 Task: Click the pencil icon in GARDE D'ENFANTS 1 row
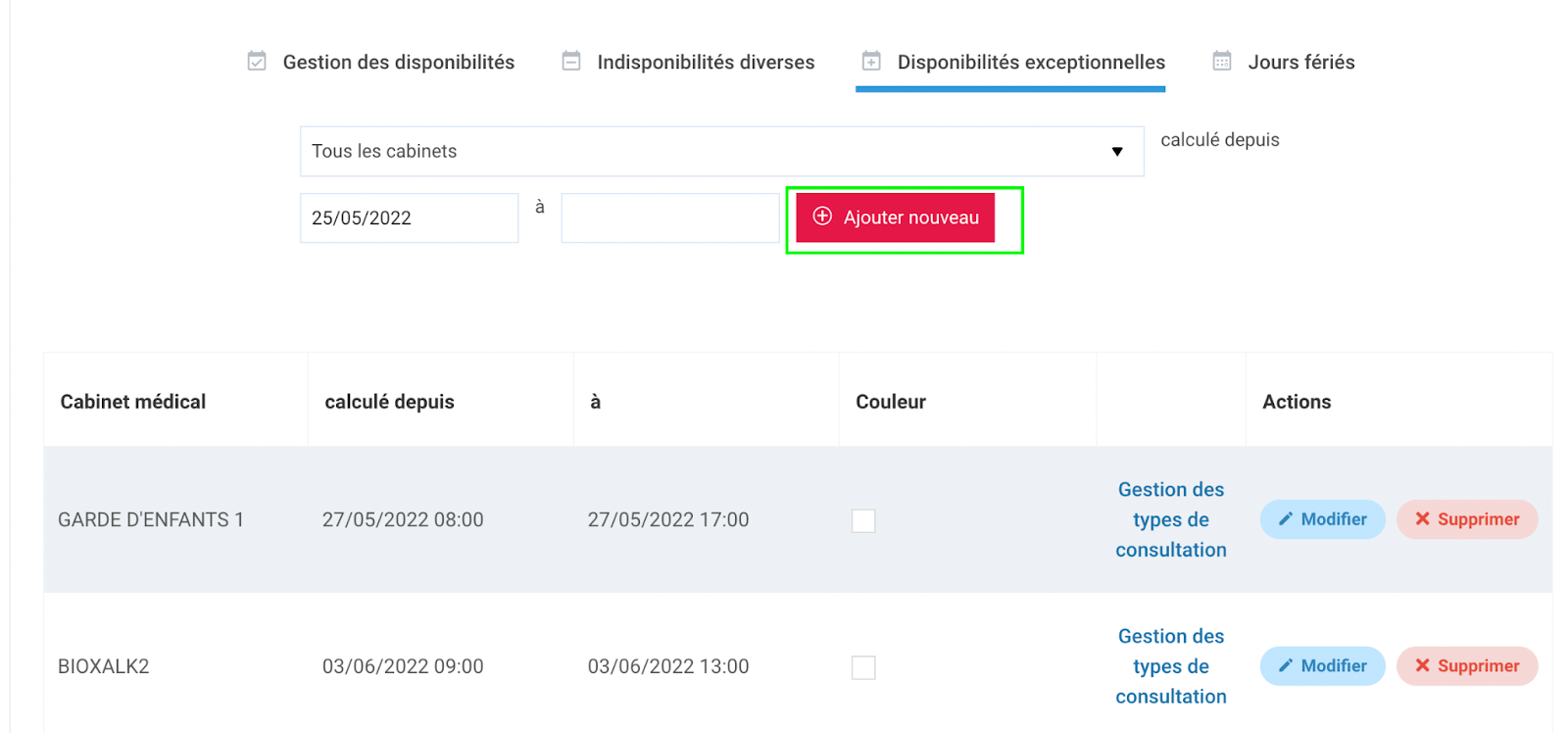1286,518
